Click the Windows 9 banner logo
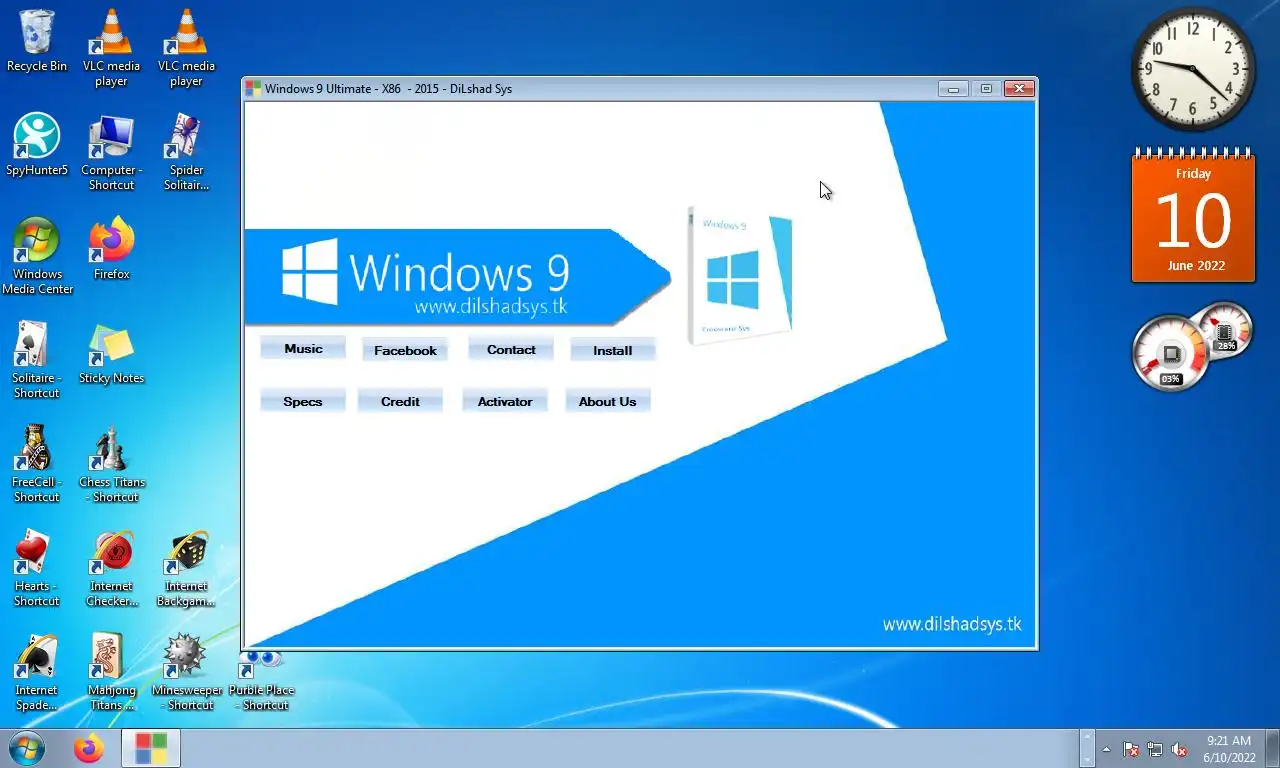 point(458,276)
